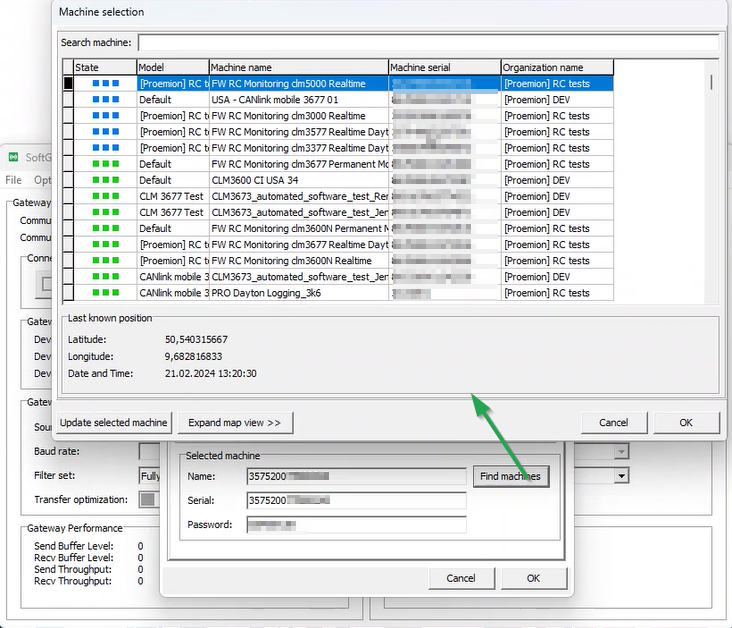This screenshot has height=628, width=732.
Task: Click the Password input field
Action: coord(356,525)
